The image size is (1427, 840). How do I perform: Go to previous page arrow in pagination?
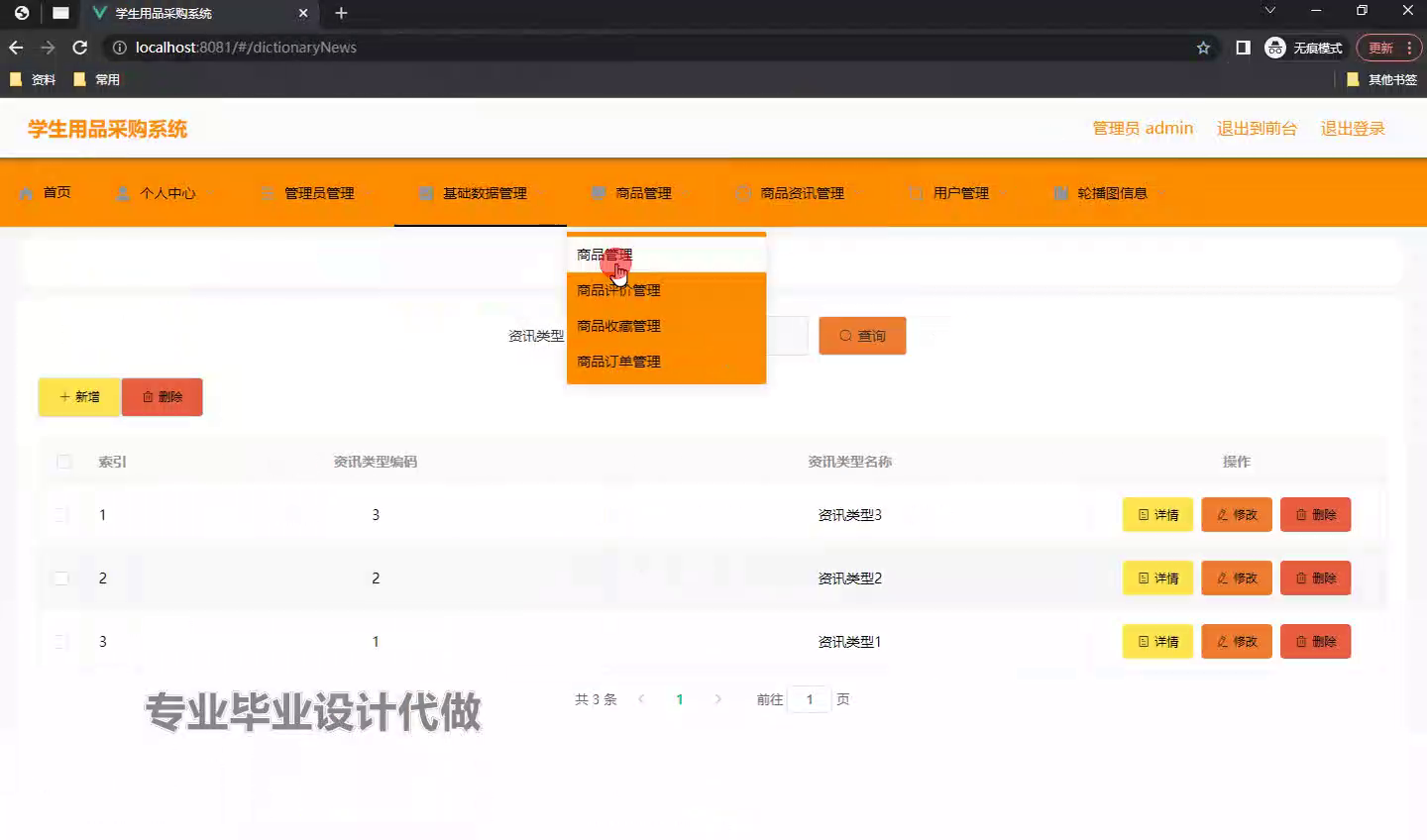(641, 699)
